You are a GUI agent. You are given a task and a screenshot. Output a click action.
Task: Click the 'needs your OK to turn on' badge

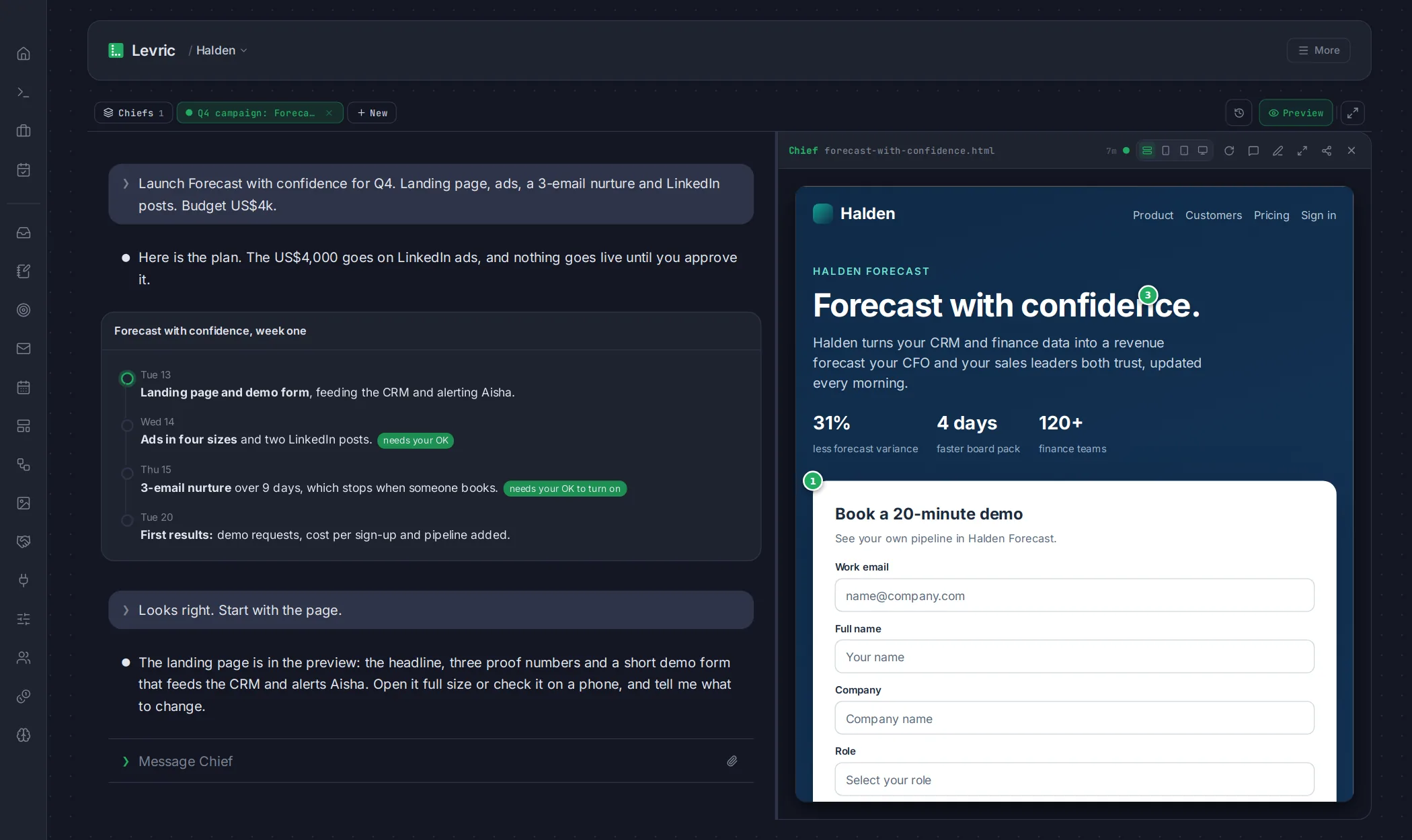point(565,489)
